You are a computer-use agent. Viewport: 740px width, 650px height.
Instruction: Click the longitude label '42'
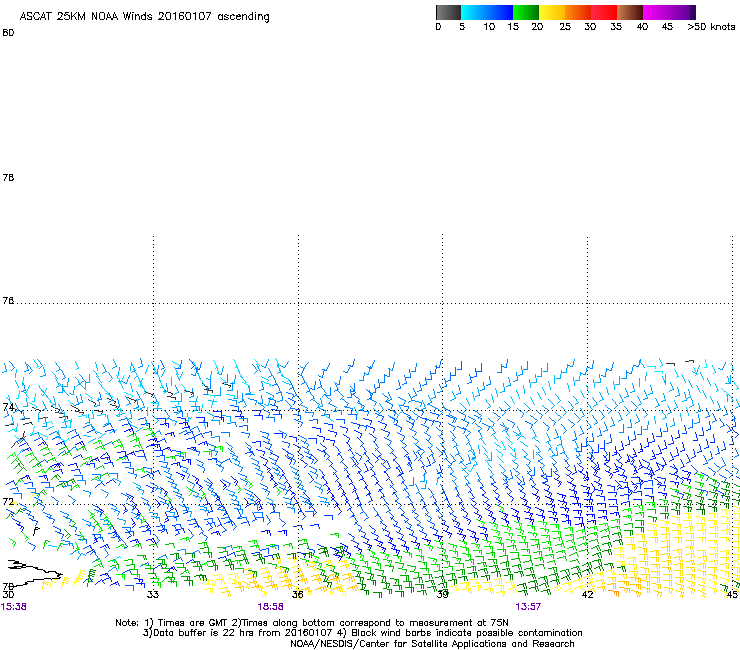(587, 594)
